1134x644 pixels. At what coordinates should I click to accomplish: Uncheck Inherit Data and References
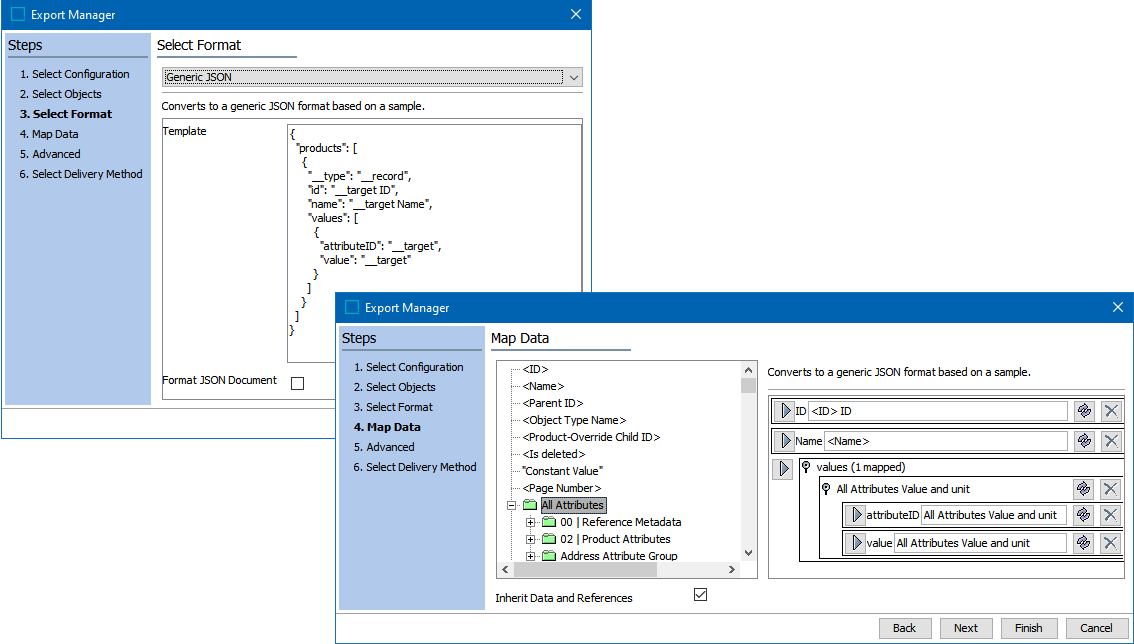[700, 595]
